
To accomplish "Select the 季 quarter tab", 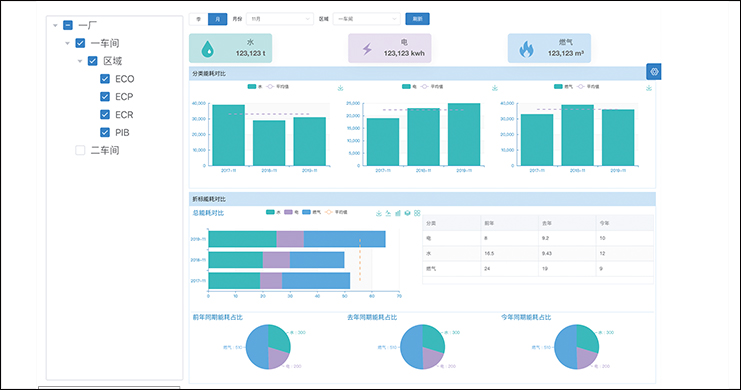I will pyautogui.click(x=198, y=19).
